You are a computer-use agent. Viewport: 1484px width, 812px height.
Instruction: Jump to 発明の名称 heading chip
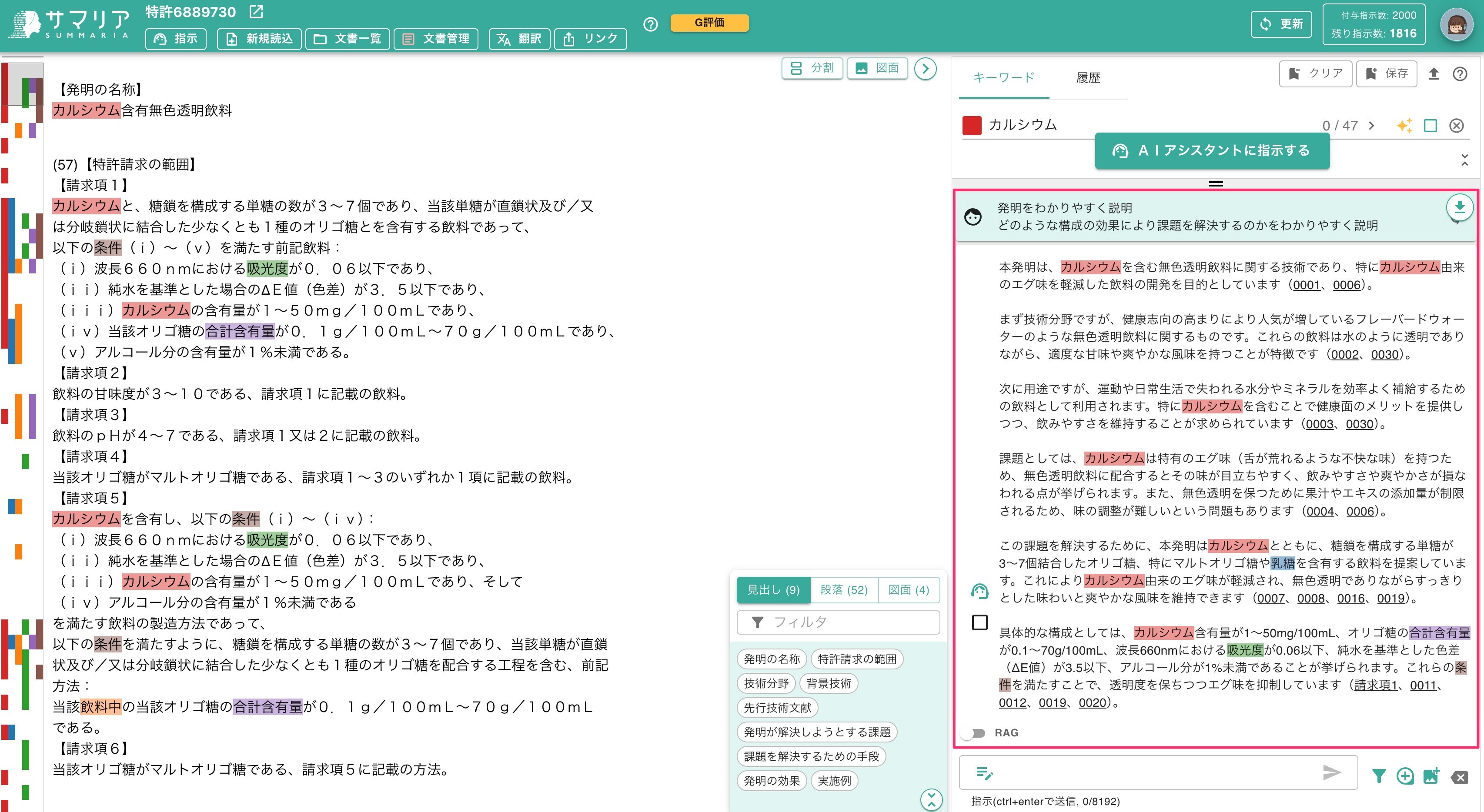[772, 659]
